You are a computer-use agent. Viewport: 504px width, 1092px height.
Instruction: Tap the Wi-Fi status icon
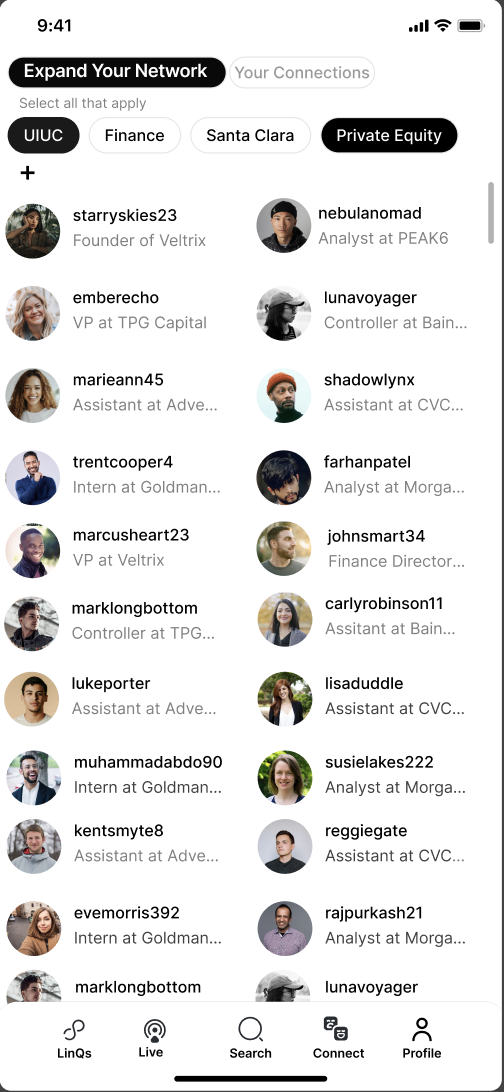442,26
